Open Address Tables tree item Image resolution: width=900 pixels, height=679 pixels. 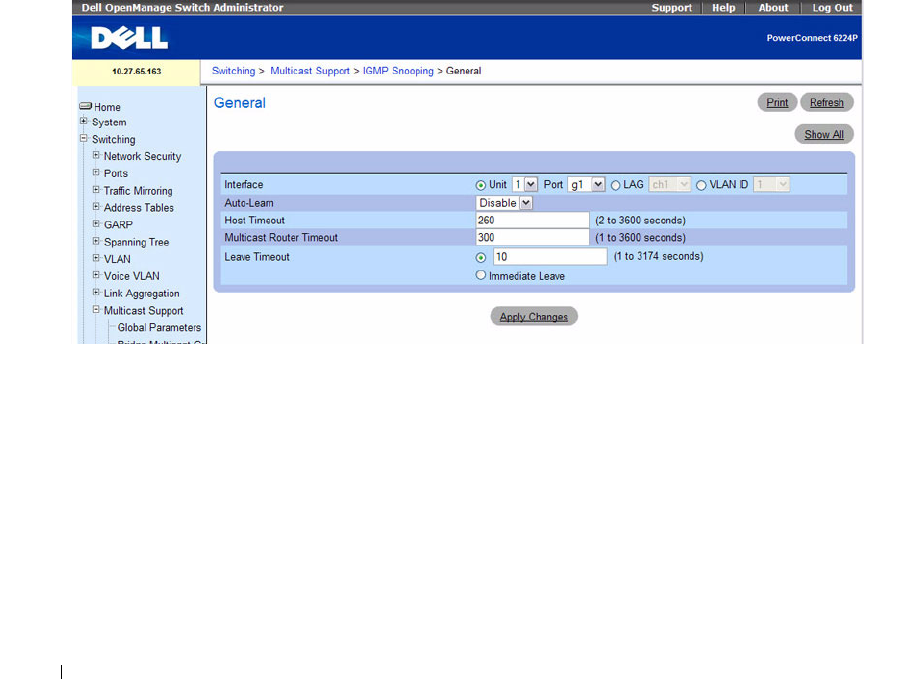pyautogui.click(x=139, y=208)
